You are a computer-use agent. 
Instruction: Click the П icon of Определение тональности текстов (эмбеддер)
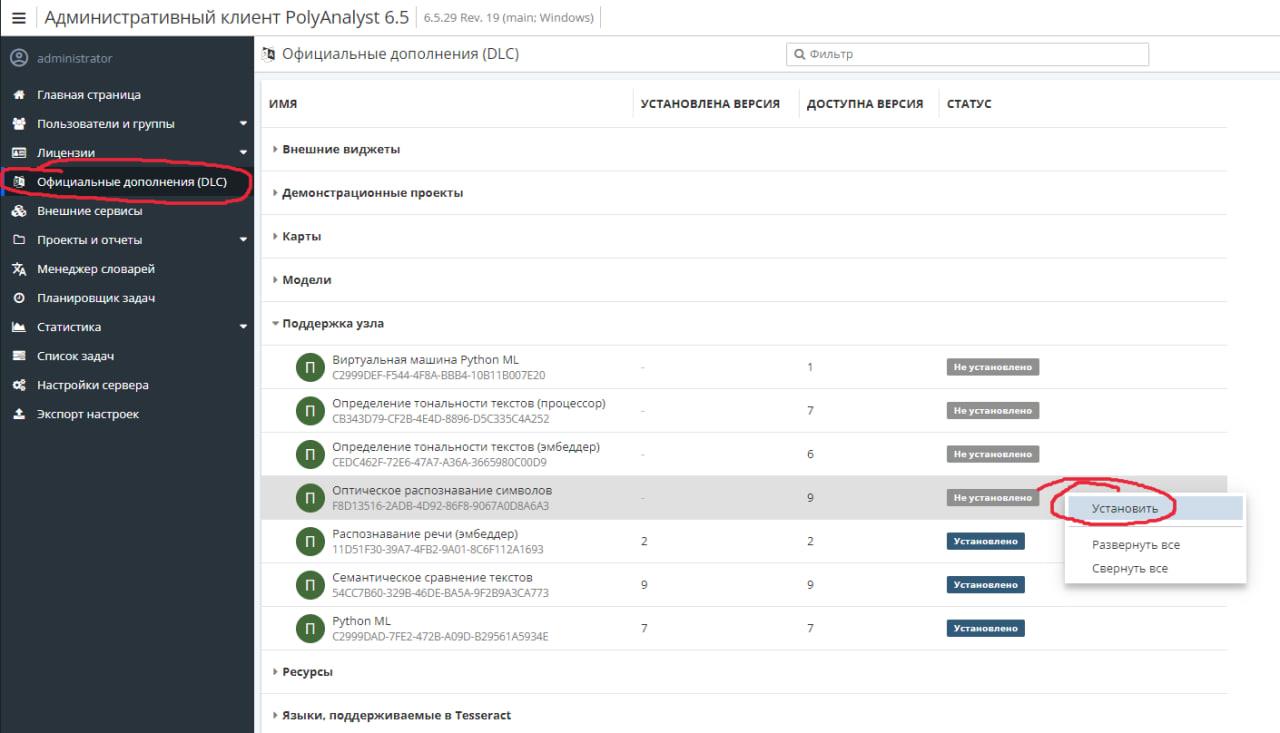[311, 454]
